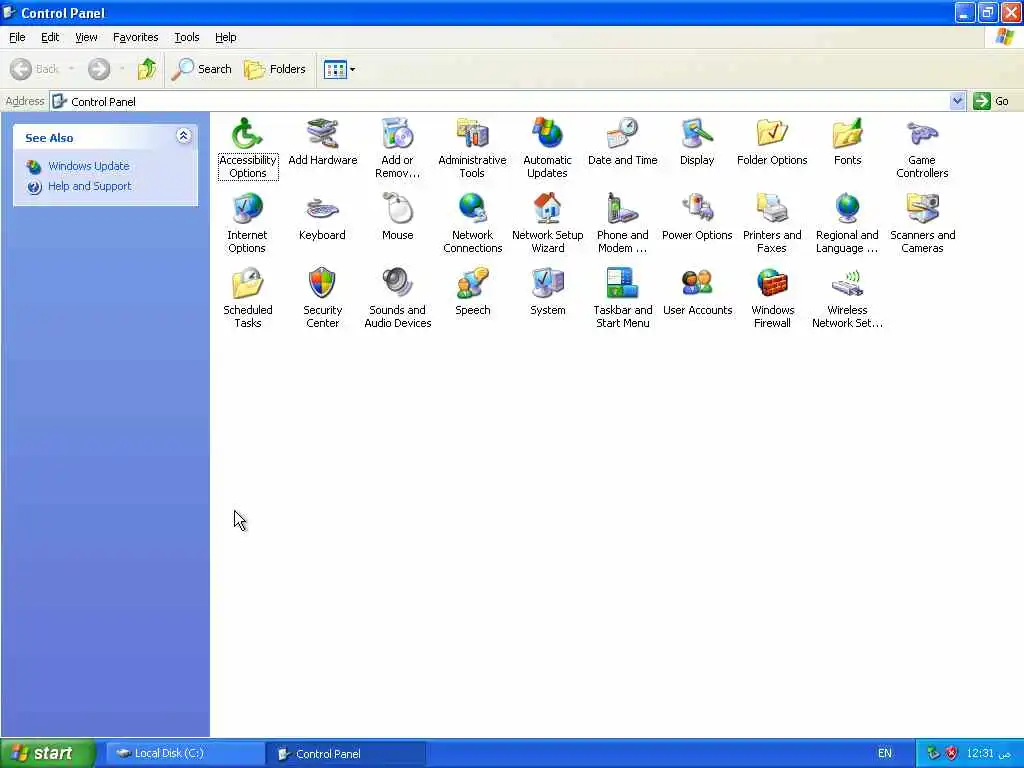Click the taskbar clock
1024x768 pixels.
pyautogui.click(x=988, y=753)
